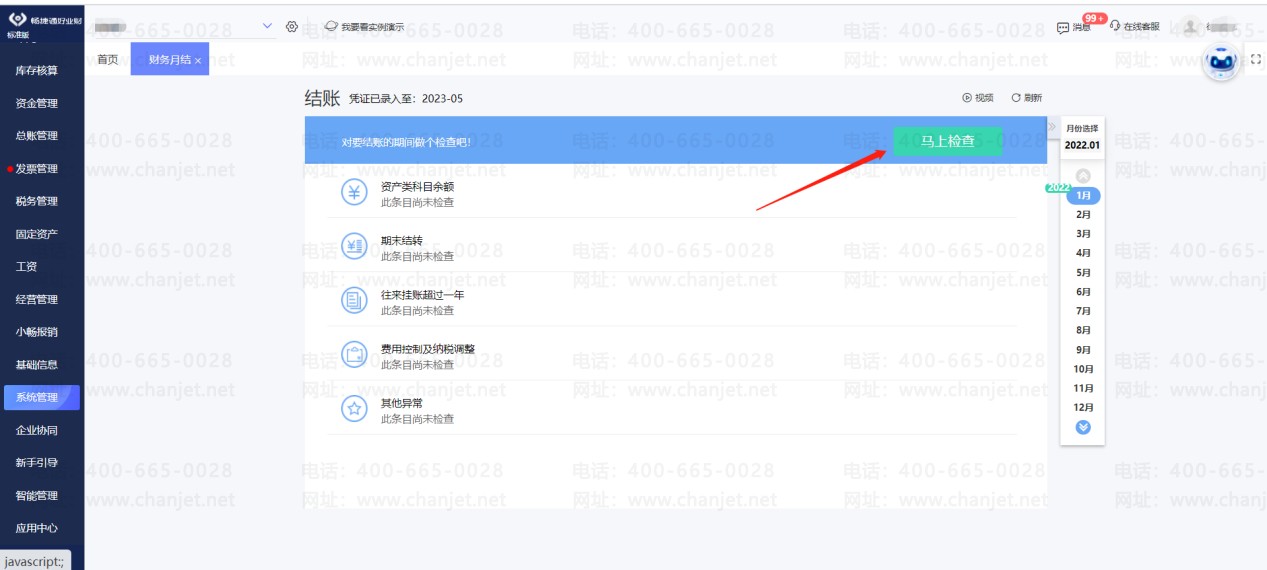This screenshot has width=1267, height=570.
Task: Select month 11月
Action: pyautogui.click(x=1083, y=388)
